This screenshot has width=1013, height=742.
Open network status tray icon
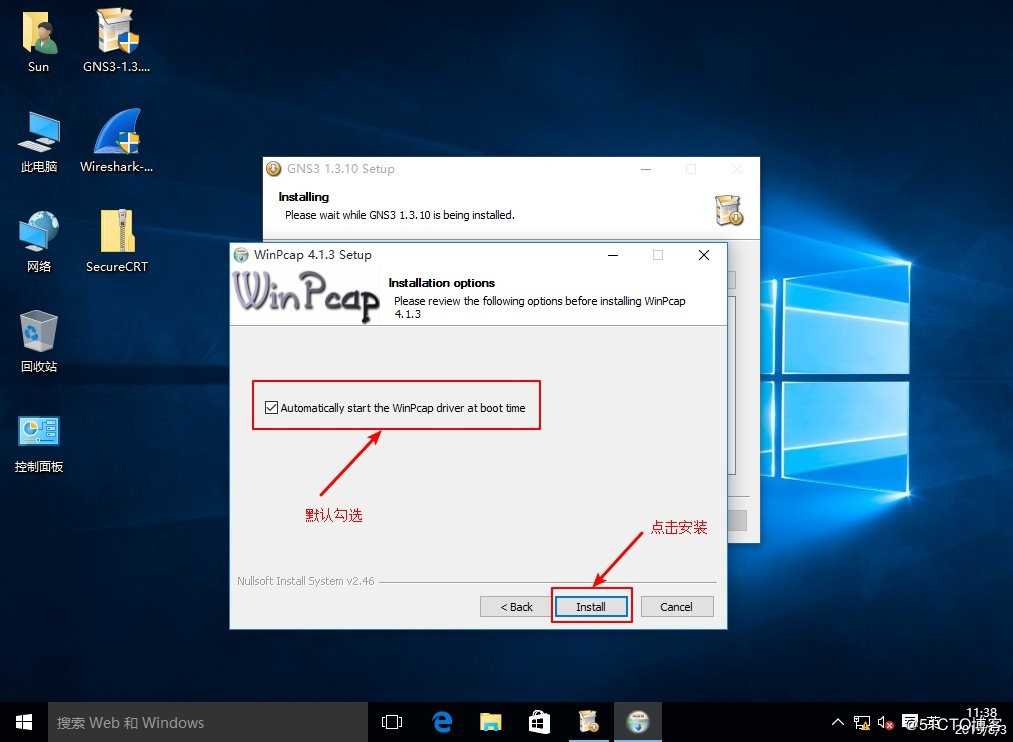[x=862, y=723]
